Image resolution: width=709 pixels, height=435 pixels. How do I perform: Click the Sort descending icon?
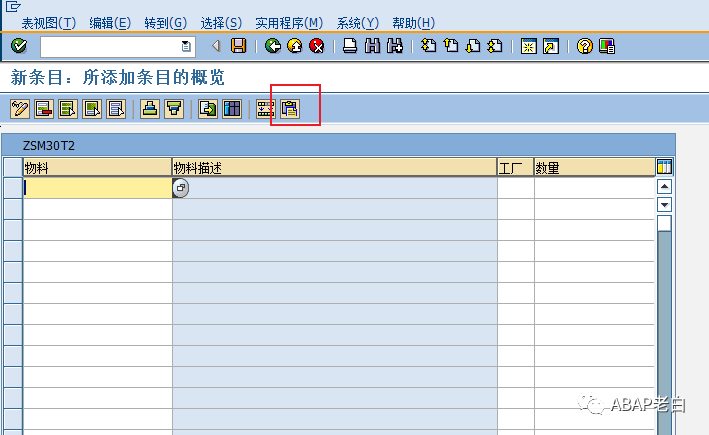[174, 109]
